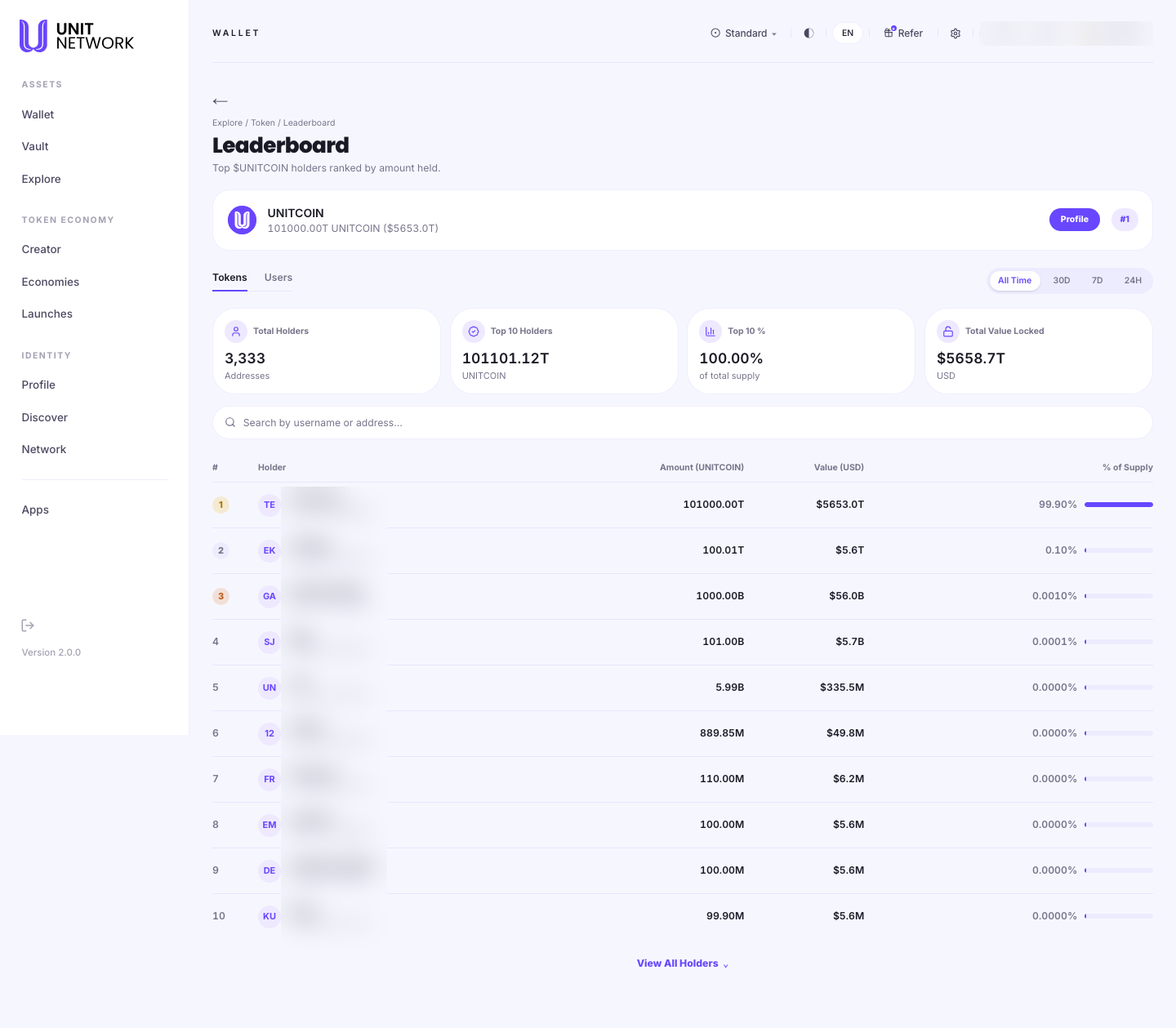Open Profile in sidebar
The width and height of the screenshot is (1176, 1028).
pos(38,385)
